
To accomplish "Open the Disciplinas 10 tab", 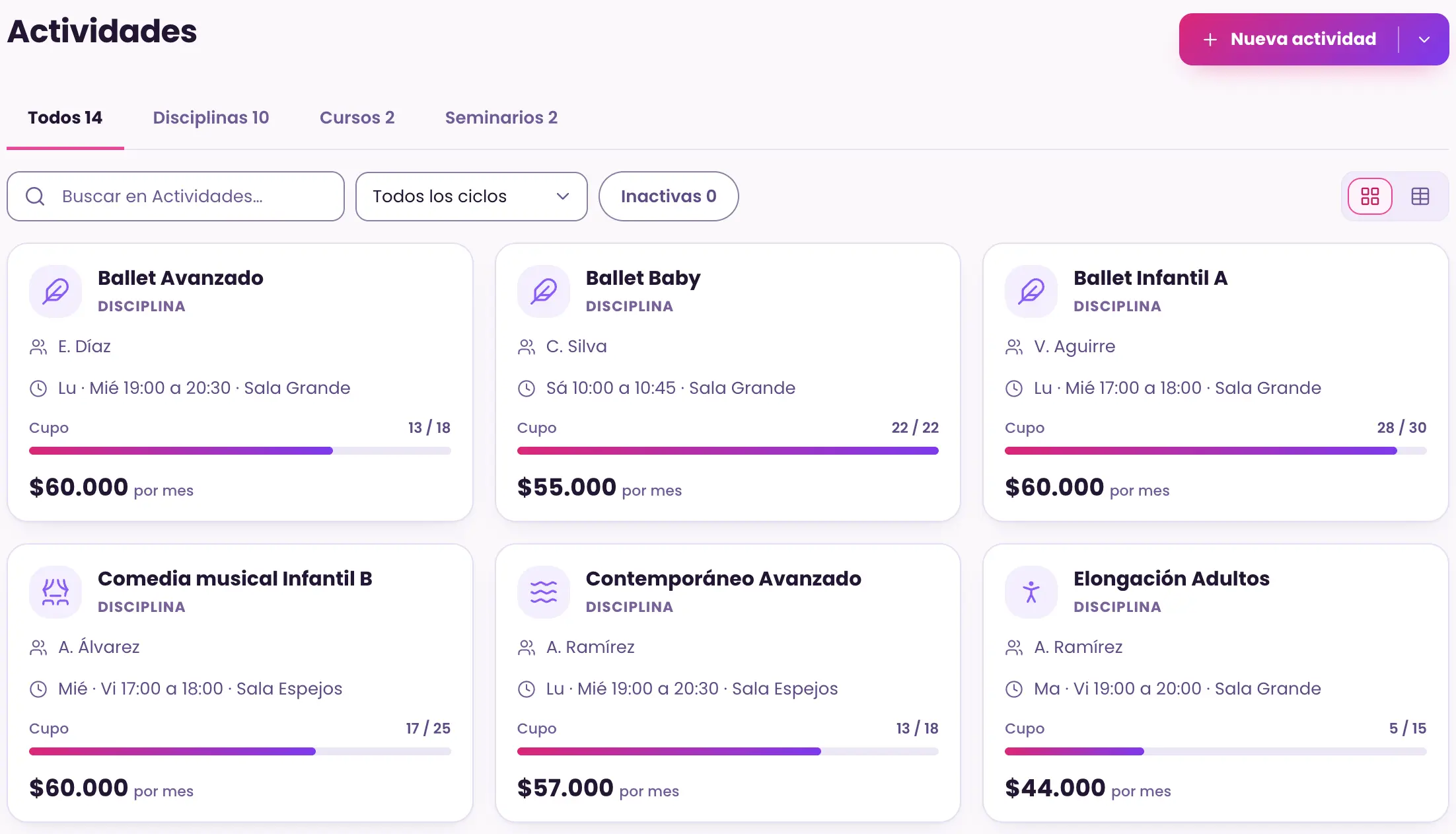I will (x=211, y=118).
